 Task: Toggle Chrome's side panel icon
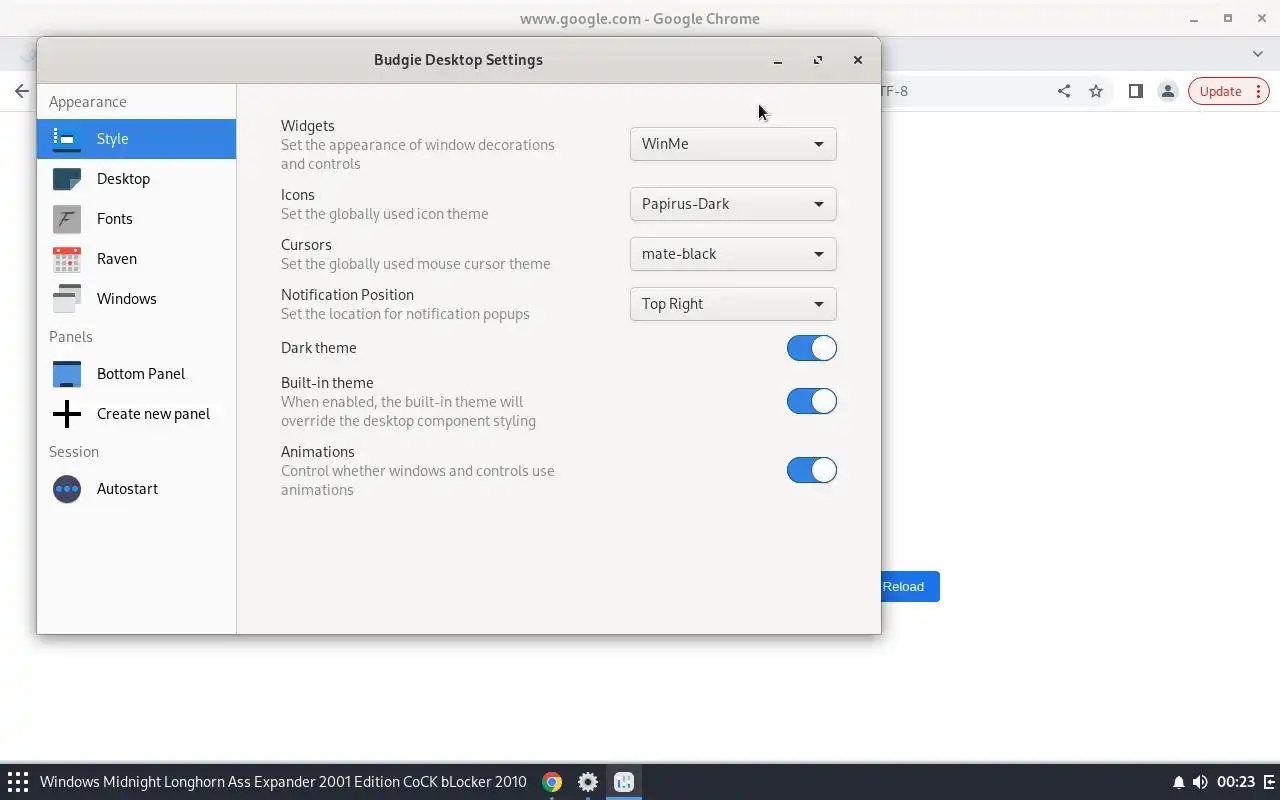pos(1136,91)
